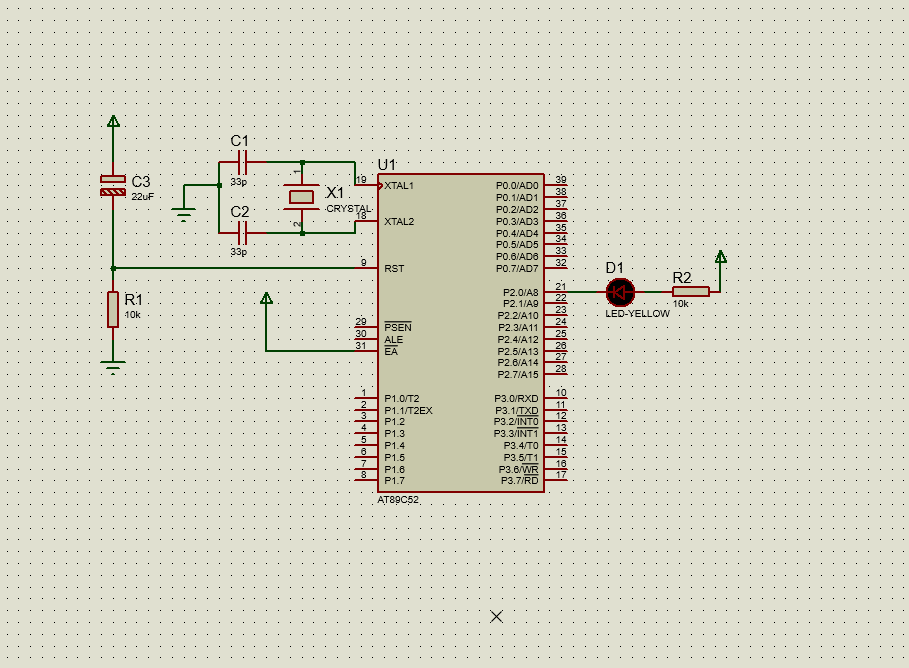This screenshot has width=909, height=668.
Task: Select the AT89C52 microcontroller U1 body
Action: click(x=461, y=333)
